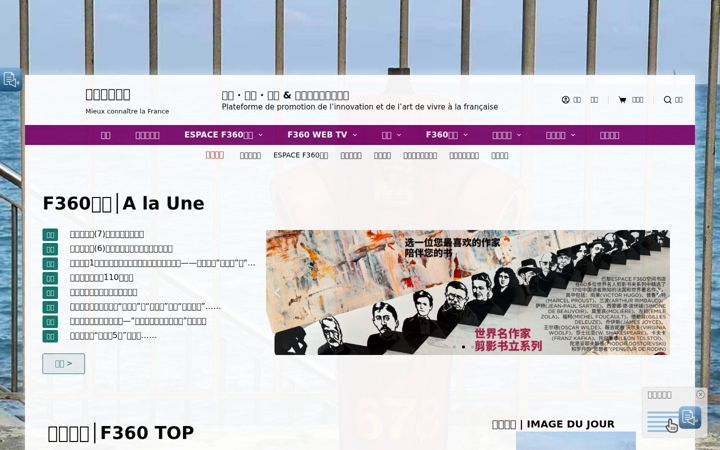
Task: Click green badge beside the "(7)" headline
Action: (50, 235)
